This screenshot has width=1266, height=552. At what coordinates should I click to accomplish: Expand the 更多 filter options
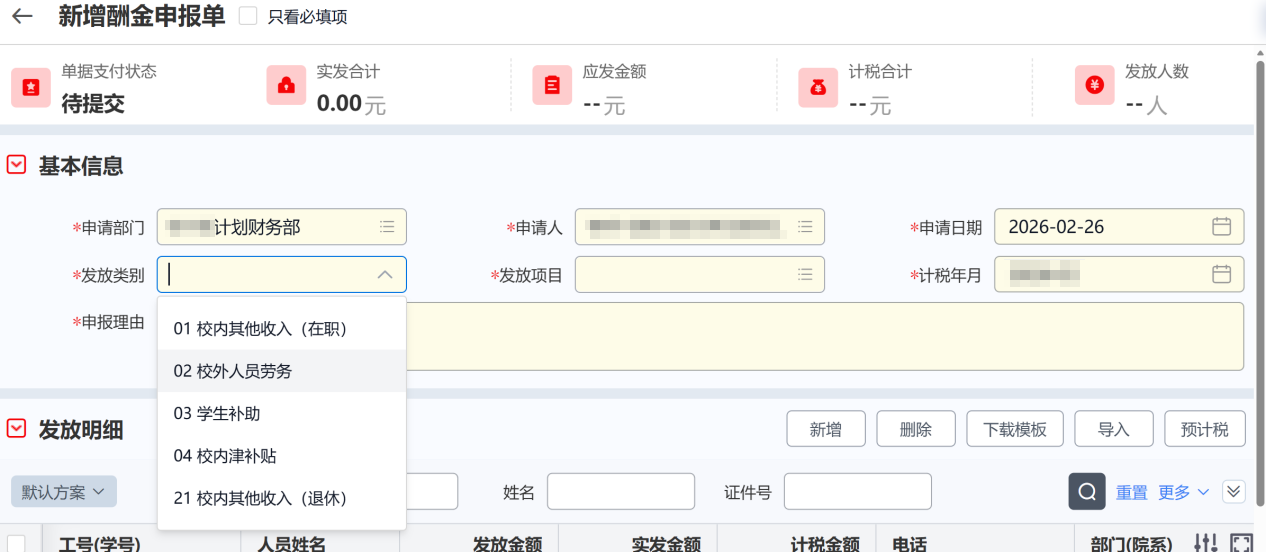(1184, 492)
